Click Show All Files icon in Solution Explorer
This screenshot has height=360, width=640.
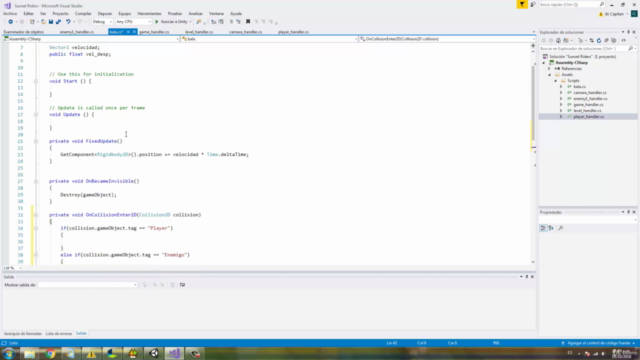click(x=614, y=40)
